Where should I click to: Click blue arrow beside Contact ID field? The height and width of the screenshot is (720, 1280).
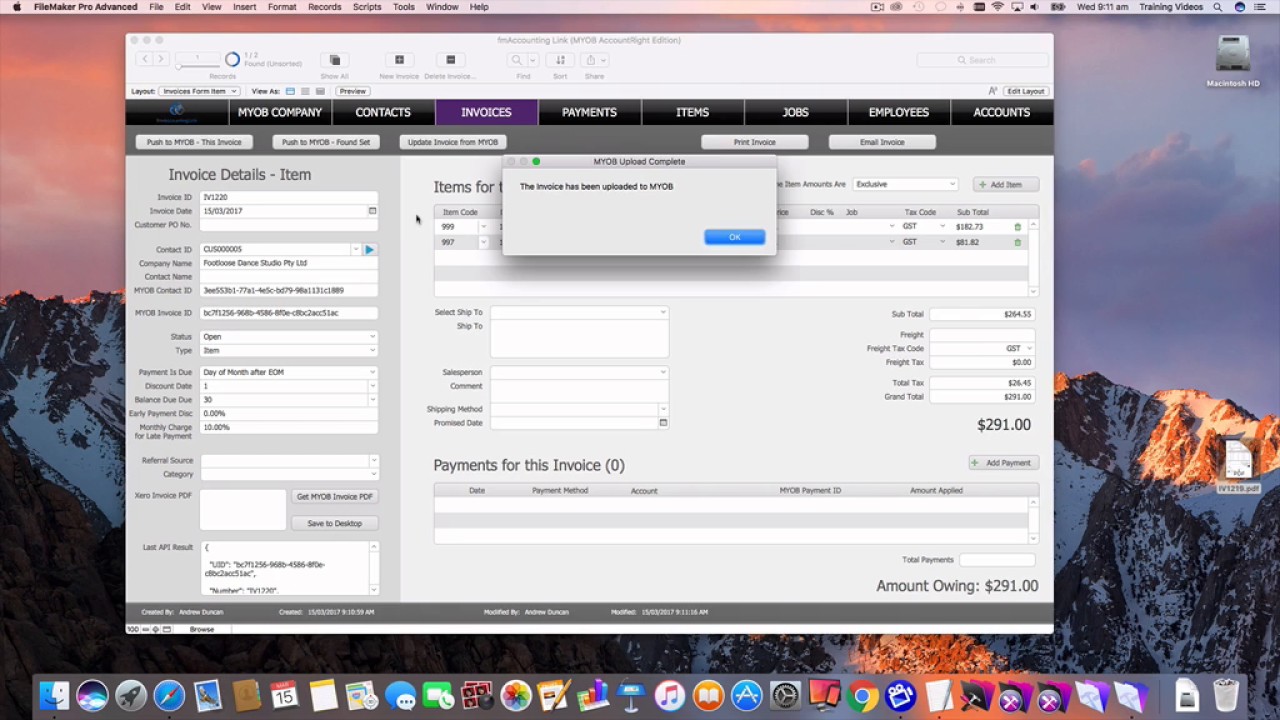tap(369, 249)
